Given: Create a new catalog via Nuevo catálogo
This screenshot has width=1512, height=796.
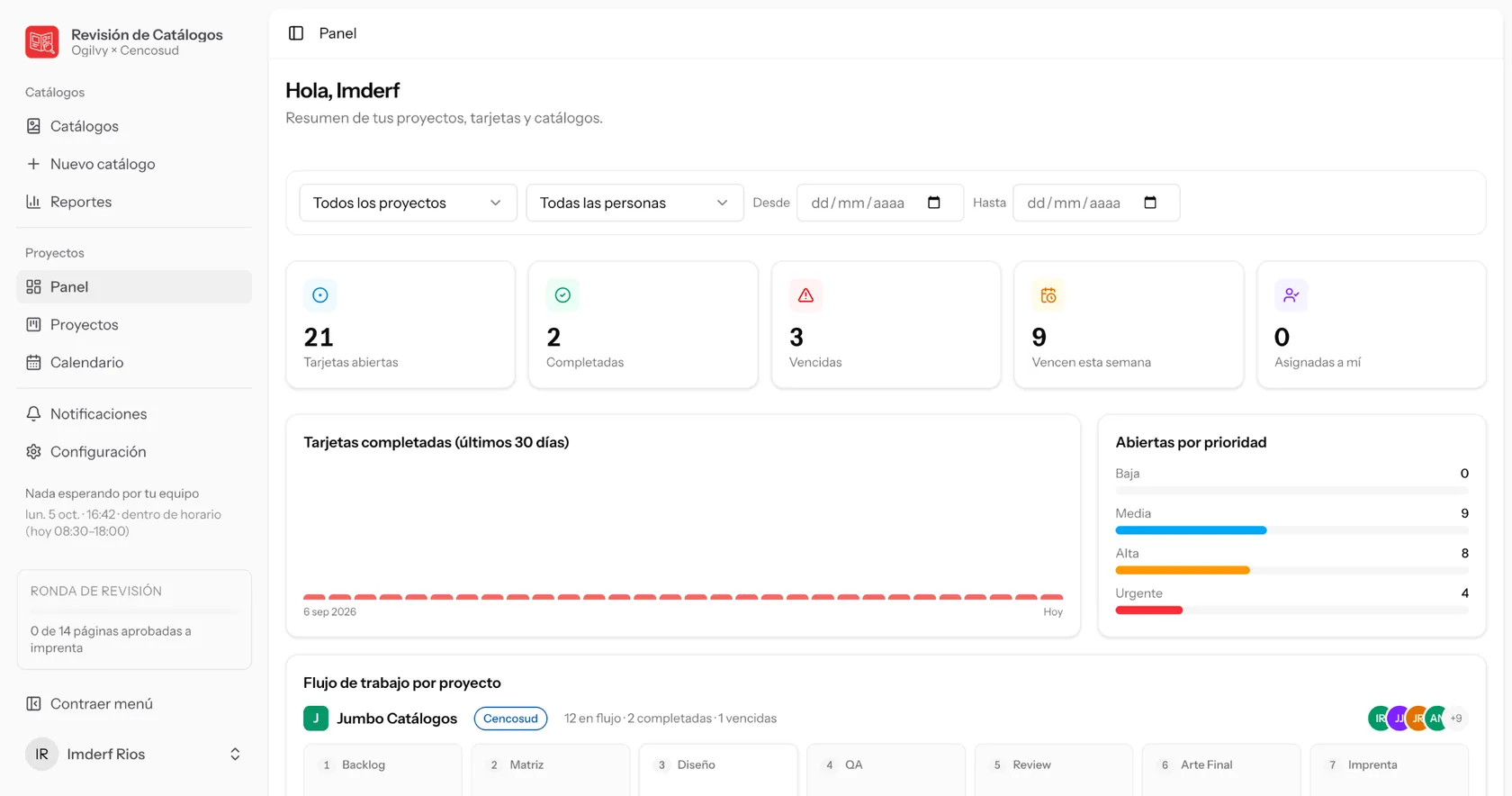Looking at the screenshot, I should pos(134,164).
